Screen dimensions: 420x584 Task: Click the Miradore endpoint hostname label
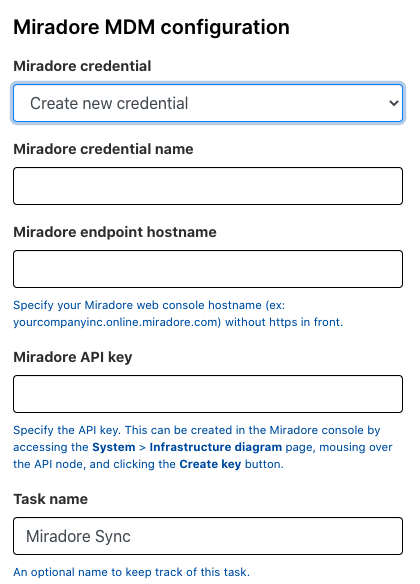(115, 232)
